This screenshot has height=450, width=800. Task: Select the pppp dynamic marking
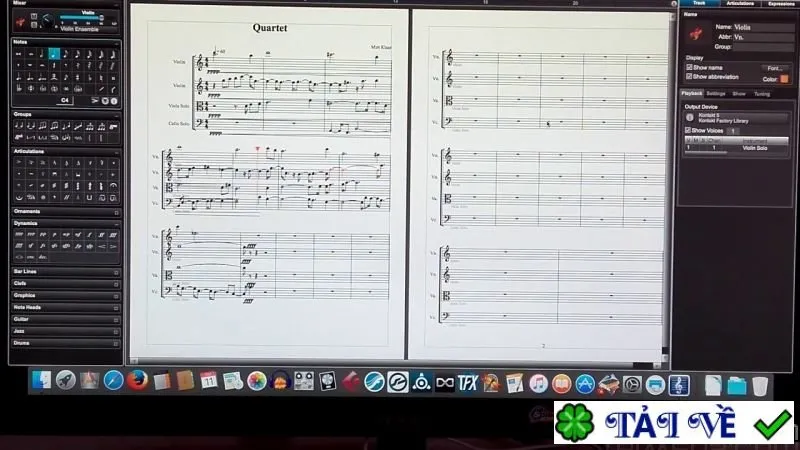coord(19,235)
